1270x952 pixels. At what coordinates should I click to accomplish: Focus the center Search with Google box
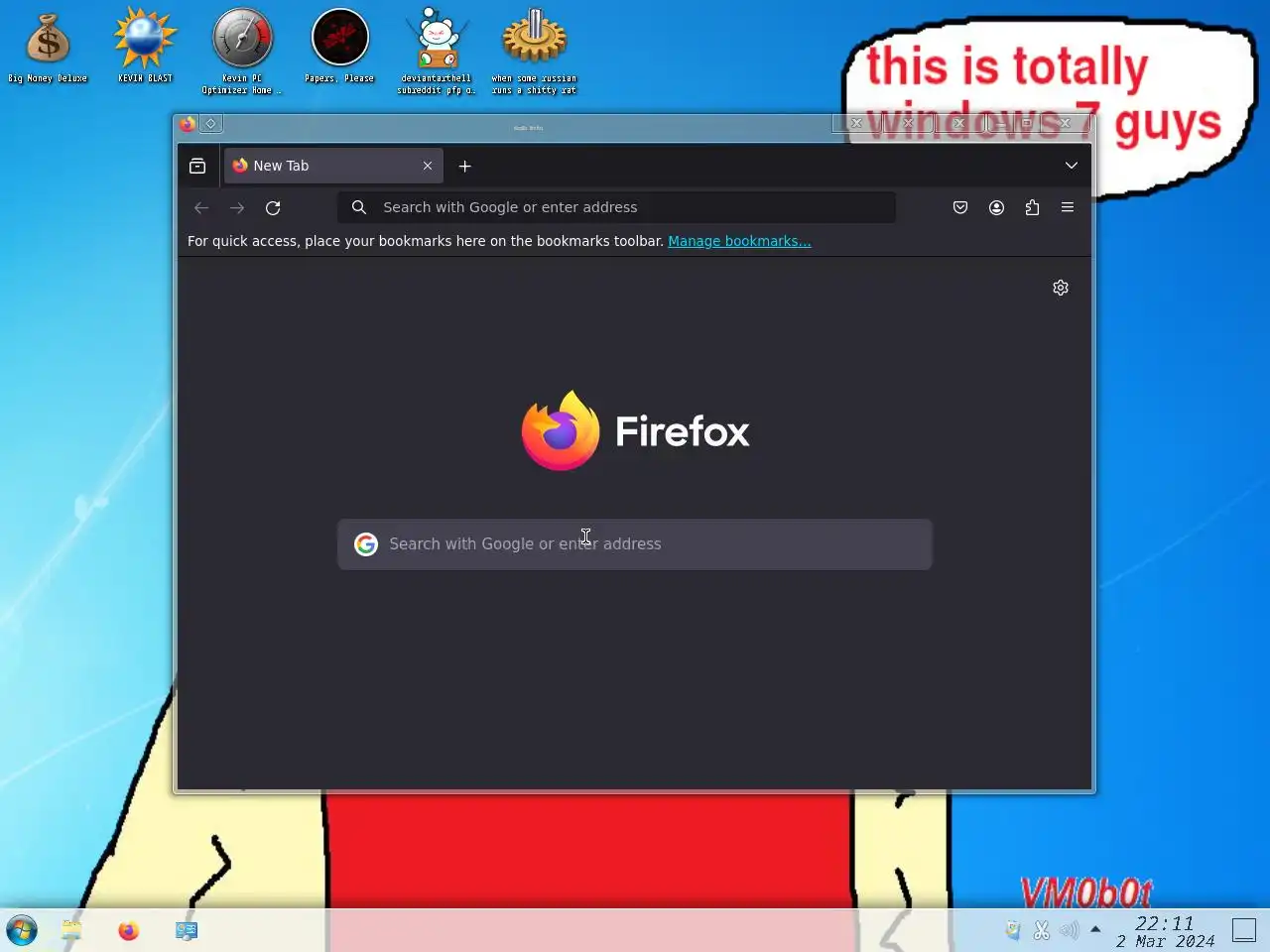(635, 544)
